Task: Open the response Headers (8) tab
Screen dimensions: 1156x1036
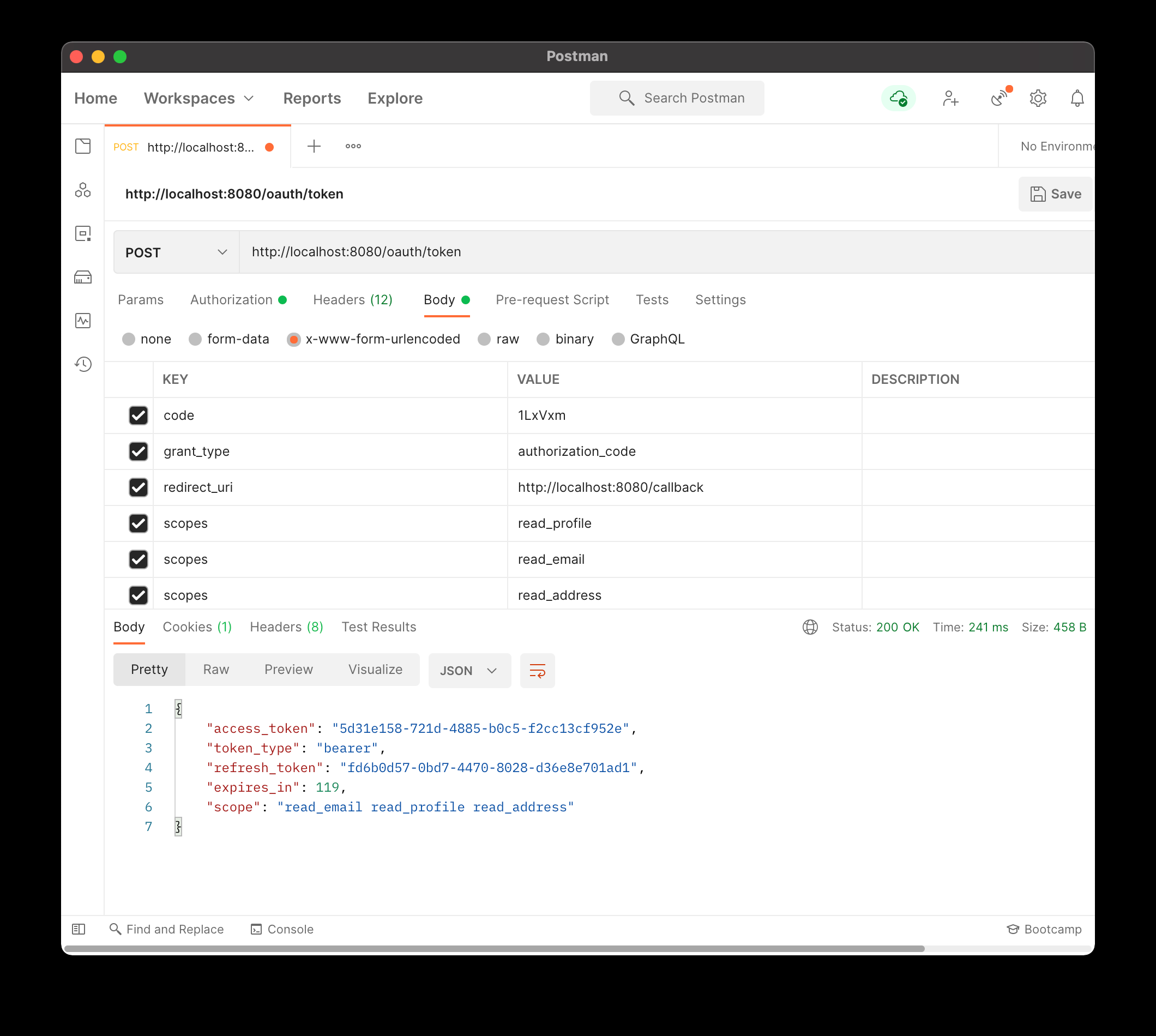Action: coord(286,627)
